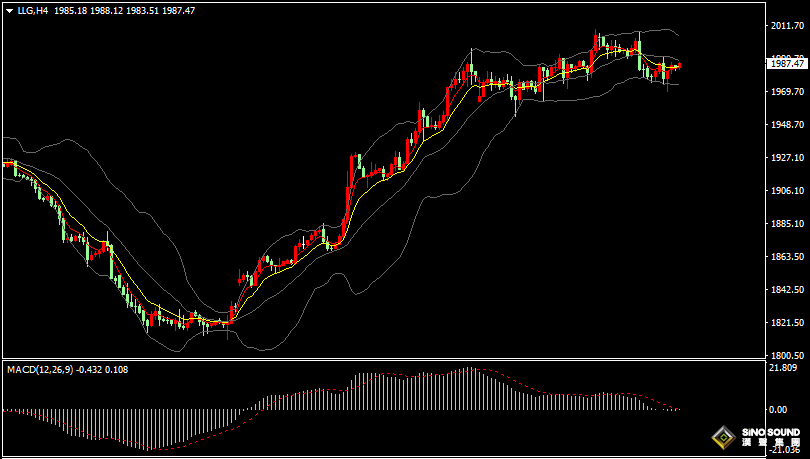Click the 1800.50 price axis label
This screenshot has height=459, width=810.
point(787,356)
